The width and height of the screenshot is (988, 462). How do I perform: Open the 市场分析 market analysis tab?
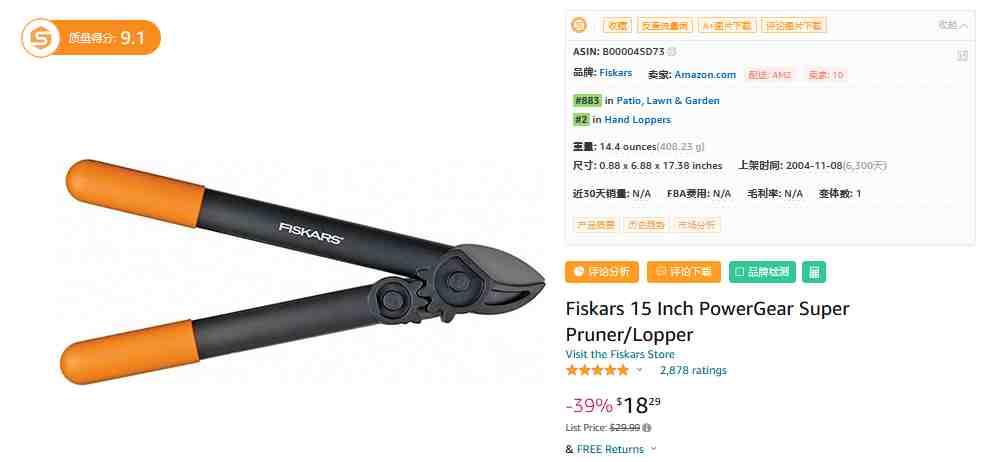(697, 225)
